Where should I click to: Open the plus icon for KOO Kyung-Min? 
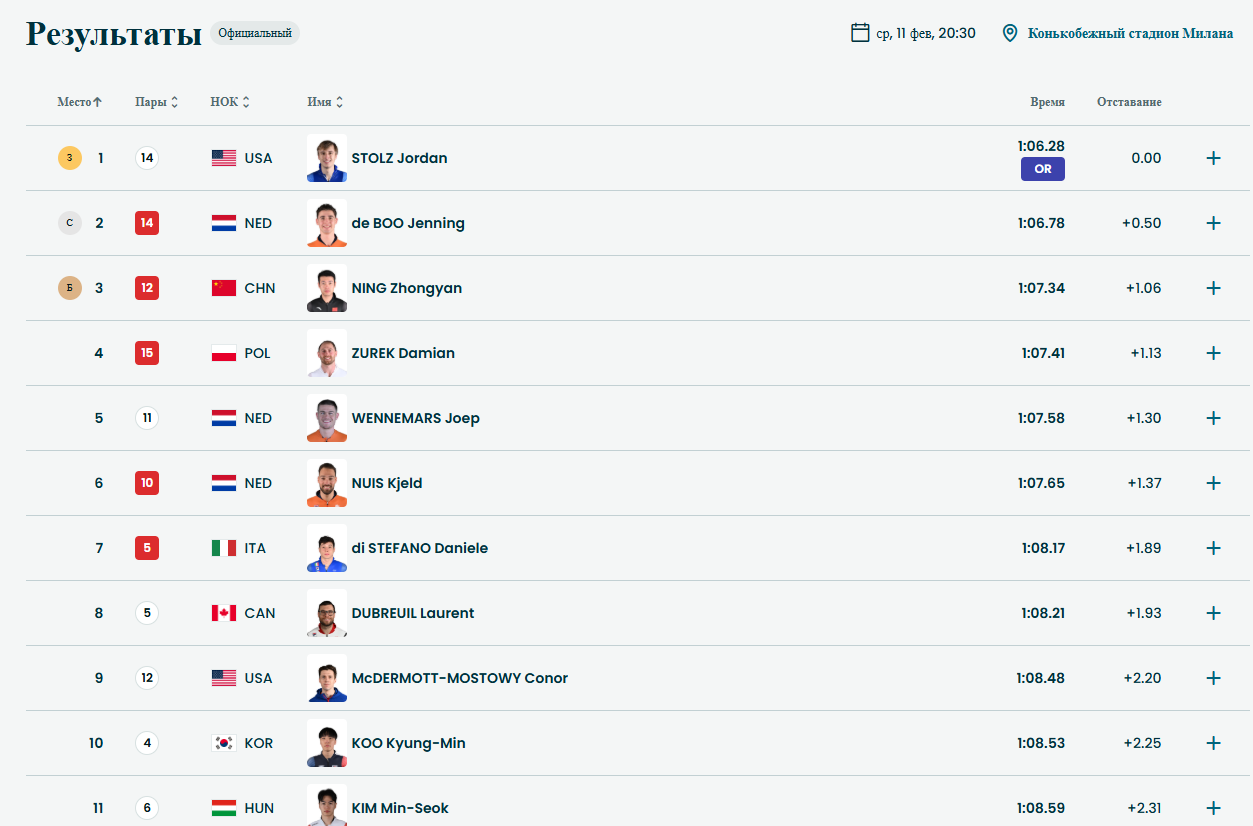(1213, 743)
